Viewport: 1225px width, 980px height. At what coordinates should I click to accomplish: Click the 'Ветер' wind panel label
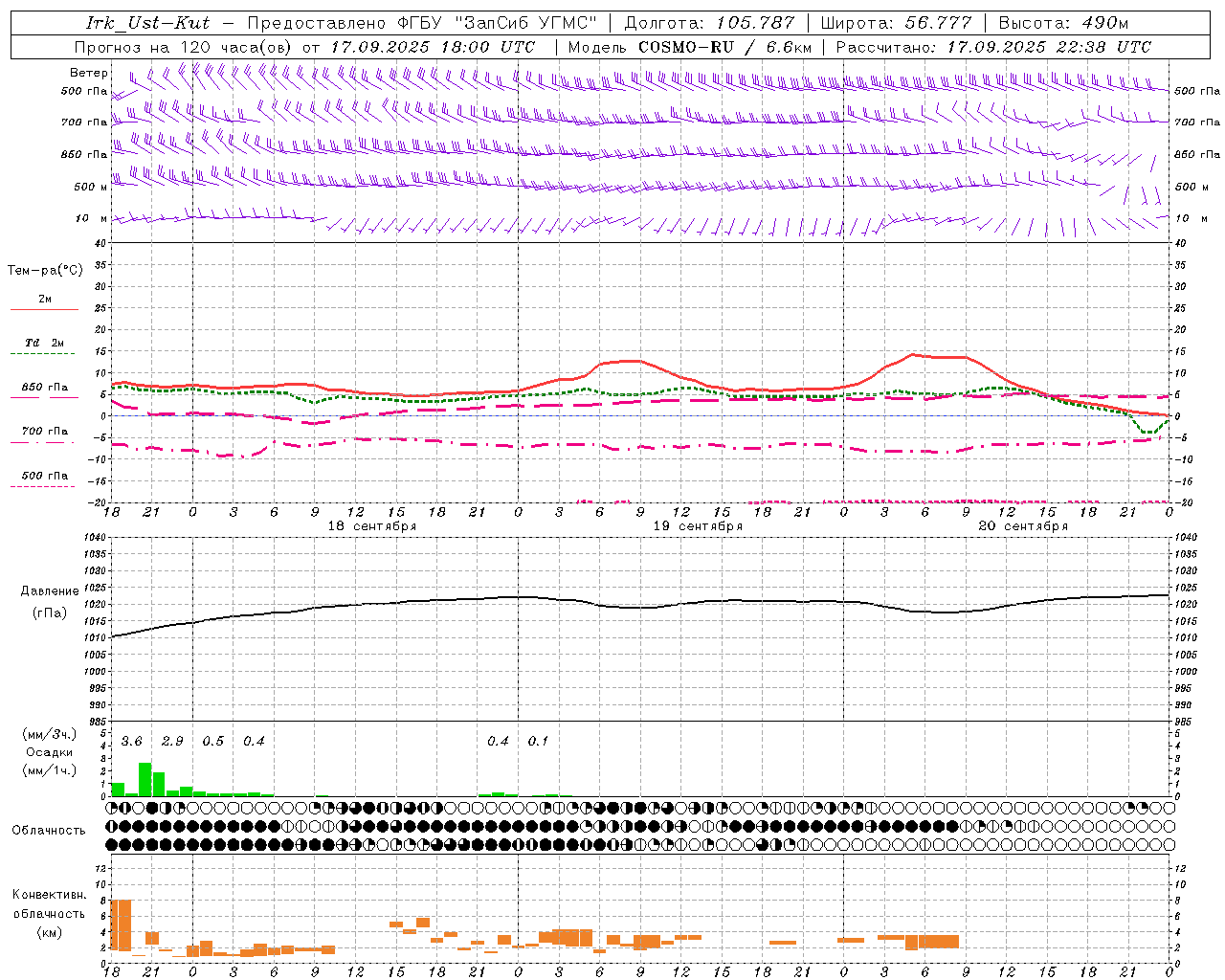pyautogui.click(x=88, y=73)
